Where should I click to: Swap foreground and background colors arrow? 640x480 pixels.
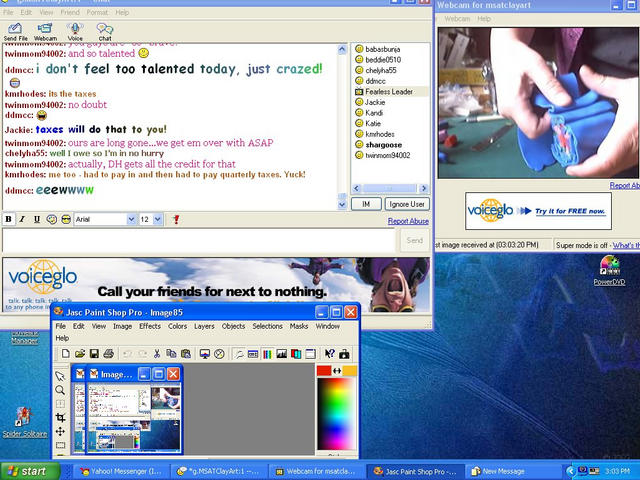click(337, 371)
